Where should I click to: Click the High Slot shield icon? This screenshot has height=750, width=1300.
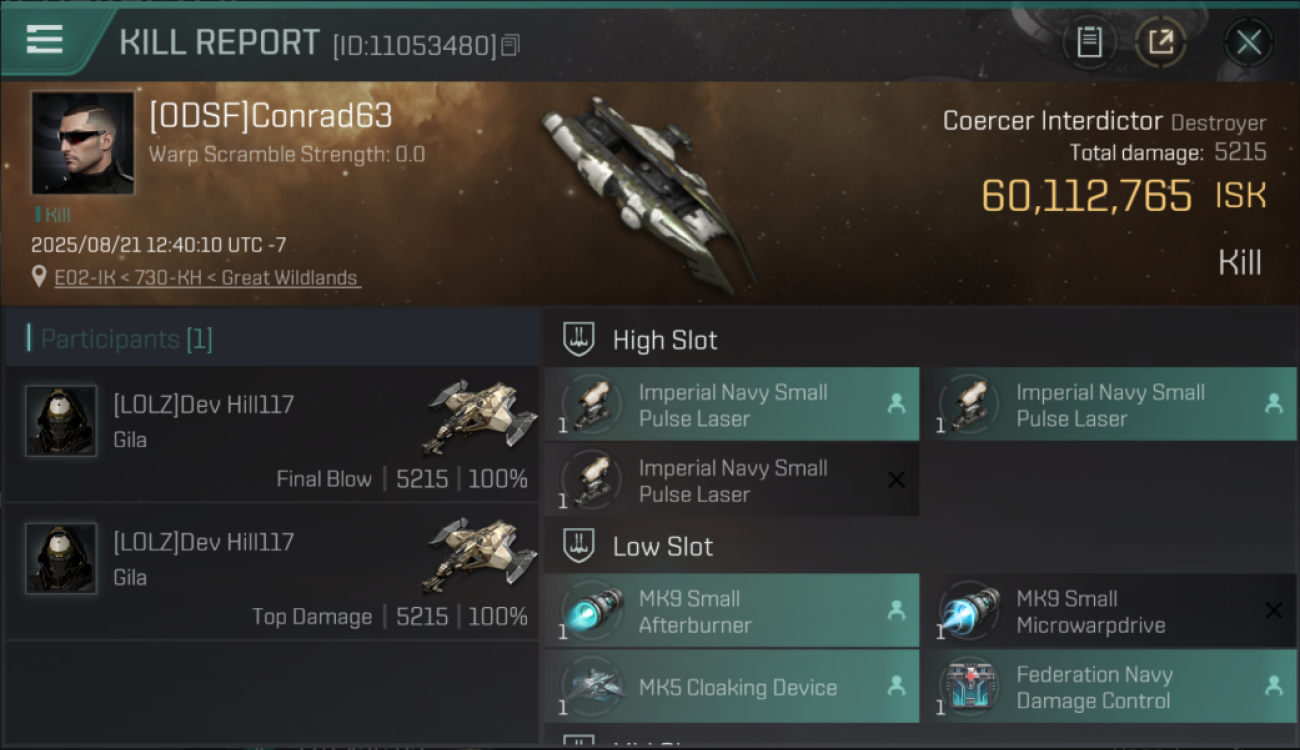pyautogui.click(x=579, y=340)
